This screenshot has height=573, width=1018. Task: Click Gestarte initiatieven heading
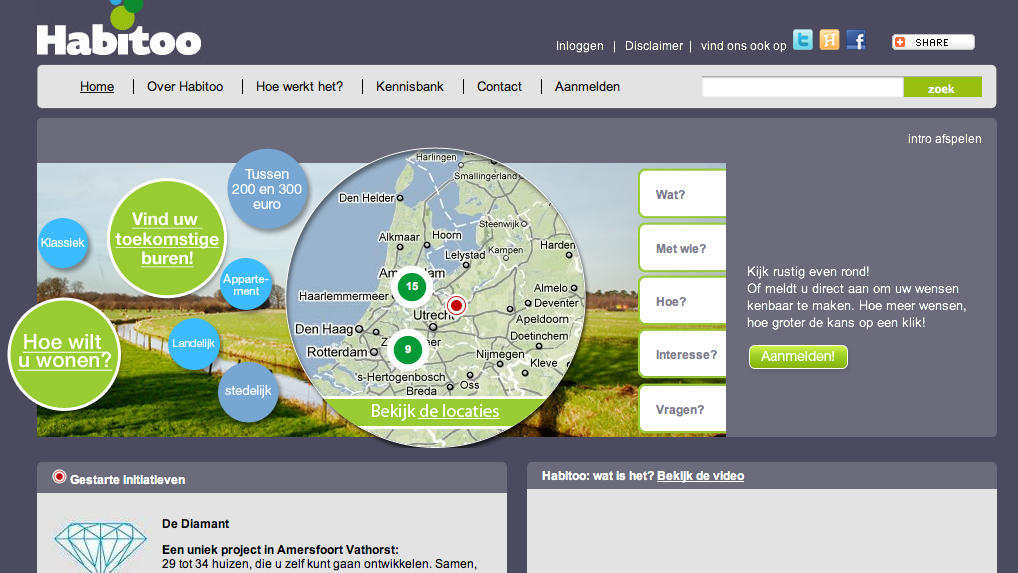127,480
